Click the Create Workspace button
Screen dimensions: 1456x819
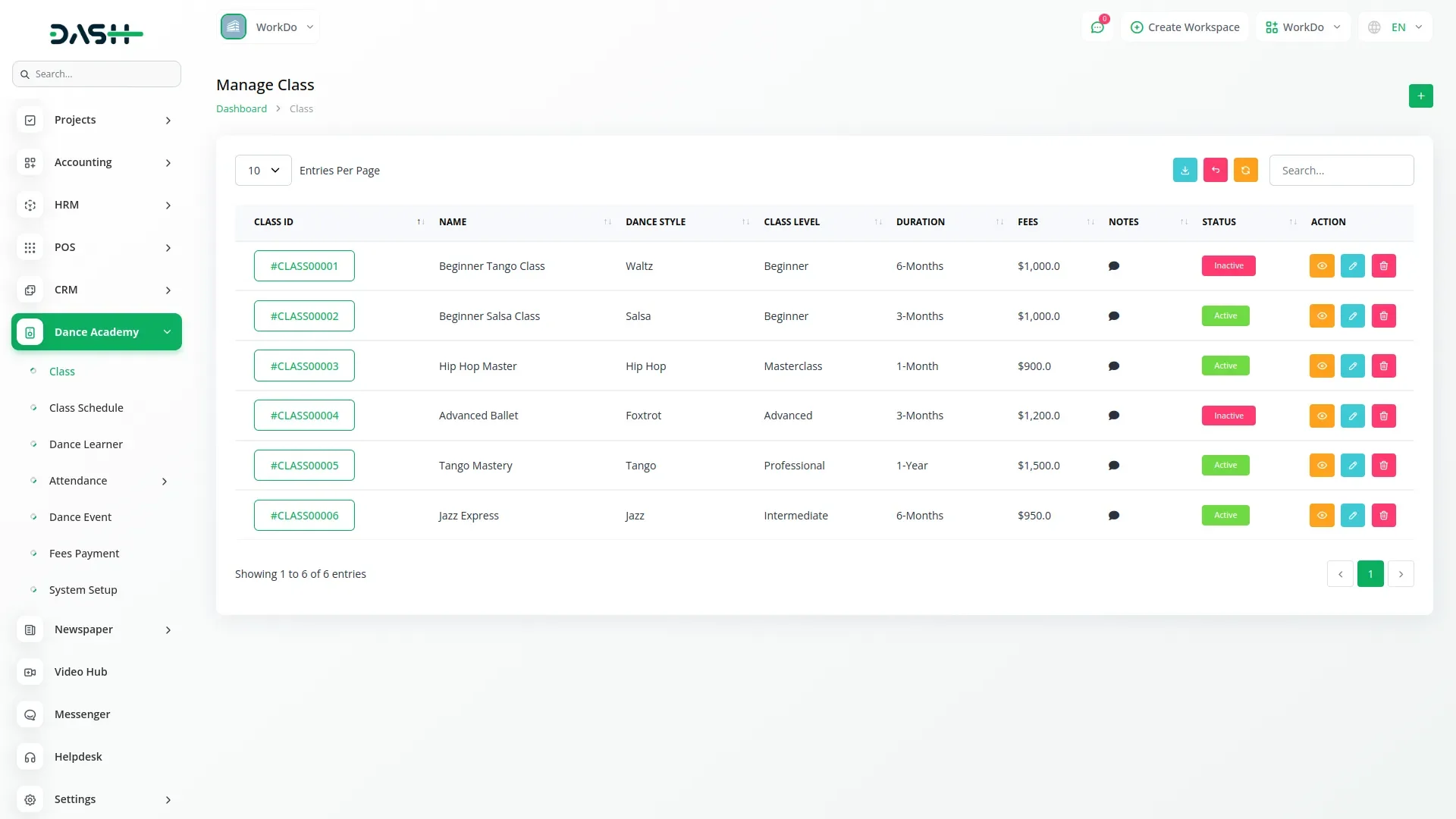click(1185, 27)
